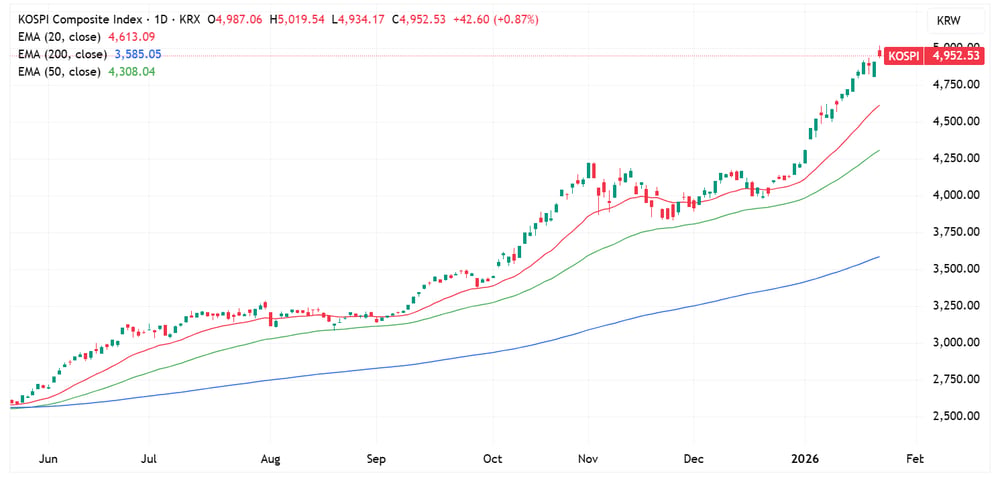Image resolution: width=1000 pixels, height=477 pixels.
Task: Click the 4,952.53 last price label
Action: pos(955,56)
